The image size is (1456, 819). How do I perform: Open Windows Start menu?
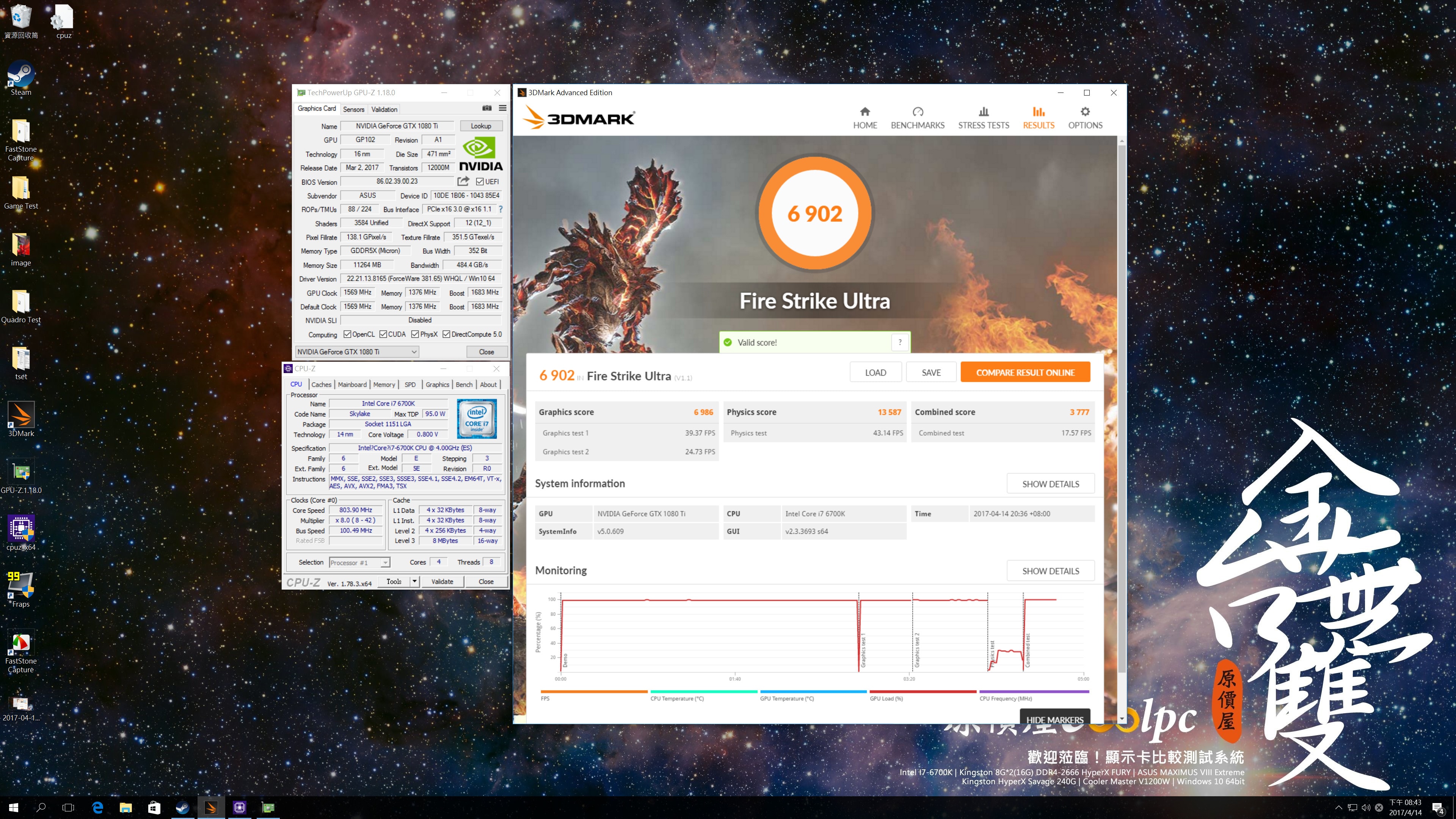coord(14,807)
